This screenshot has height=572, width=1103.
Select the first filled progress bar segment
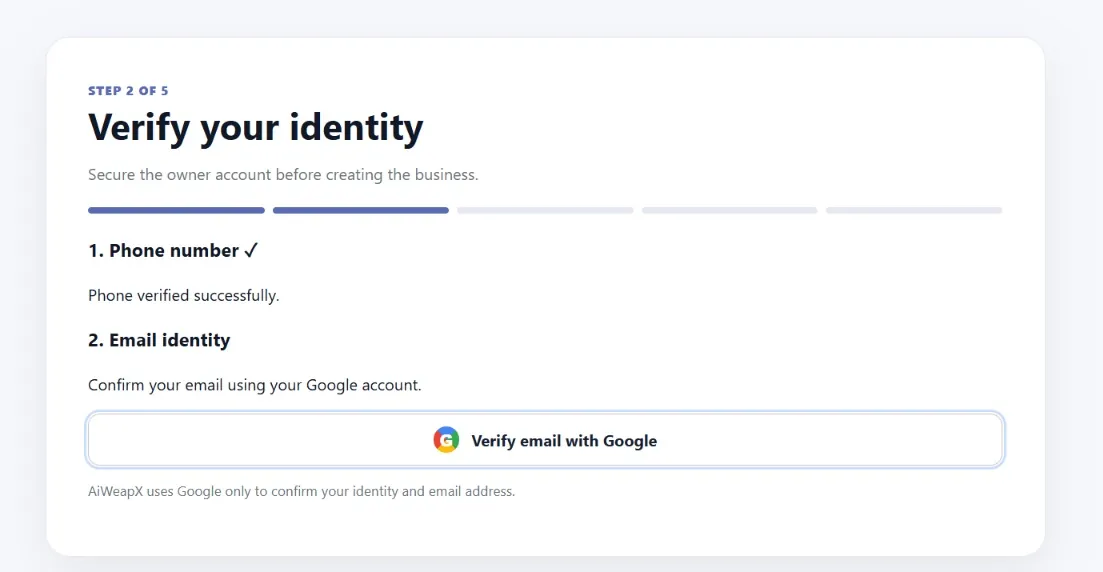(x=176, y=210)
